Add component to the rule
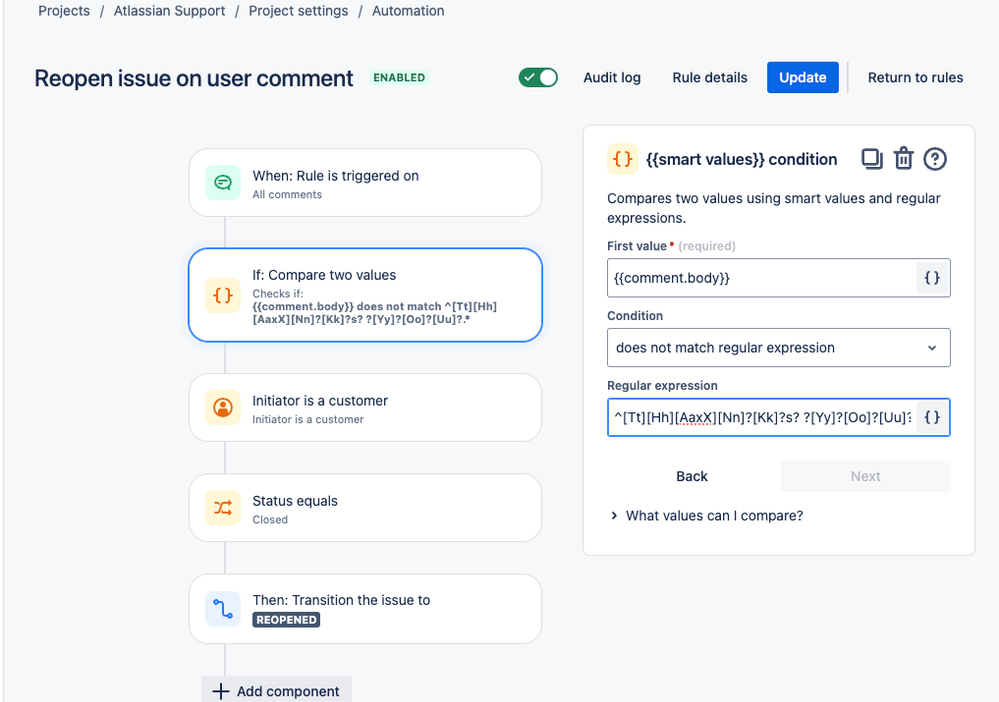 pos(277,691)
